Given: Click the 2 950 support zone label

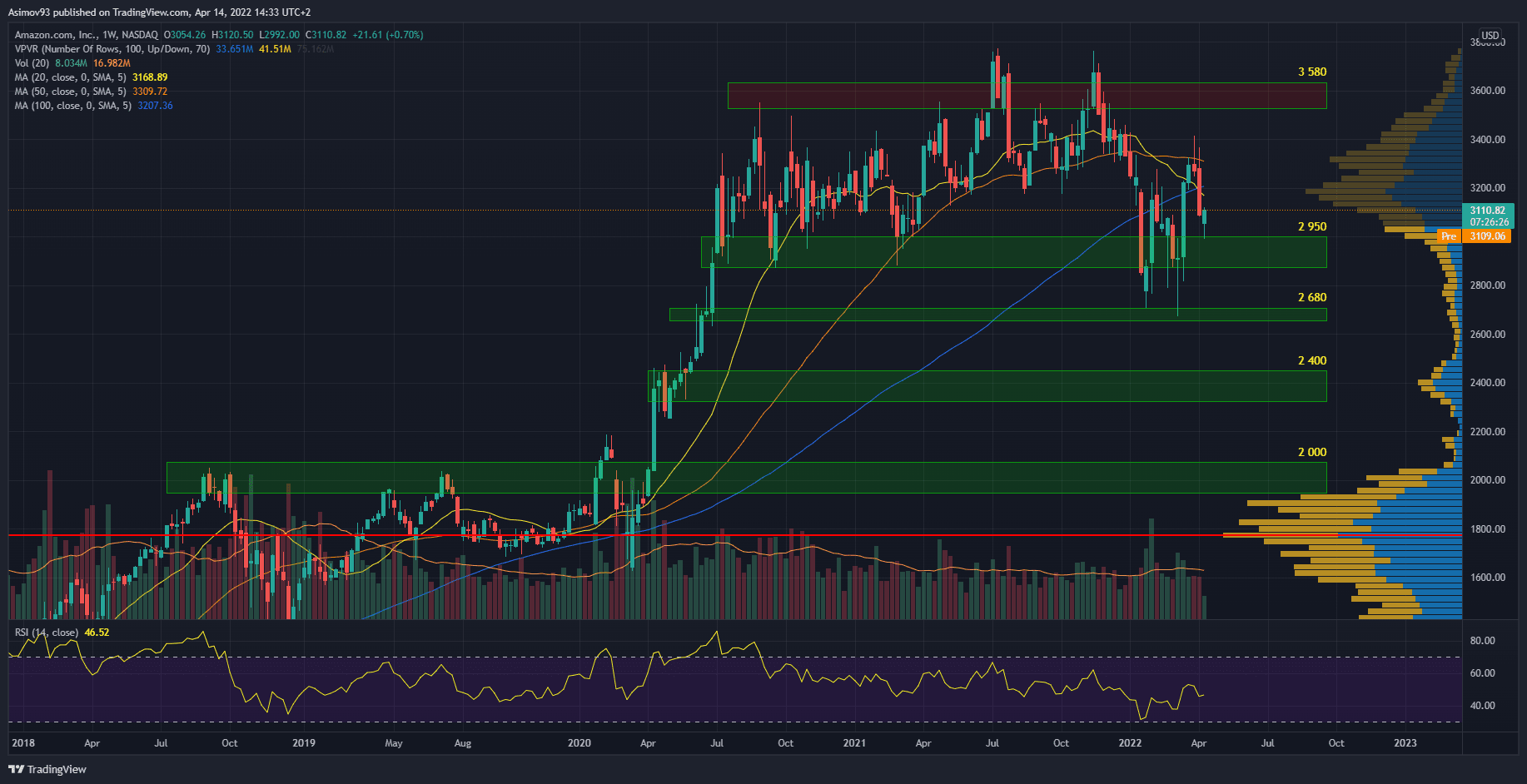Looking at the screenshot, I should [1311, 227].
